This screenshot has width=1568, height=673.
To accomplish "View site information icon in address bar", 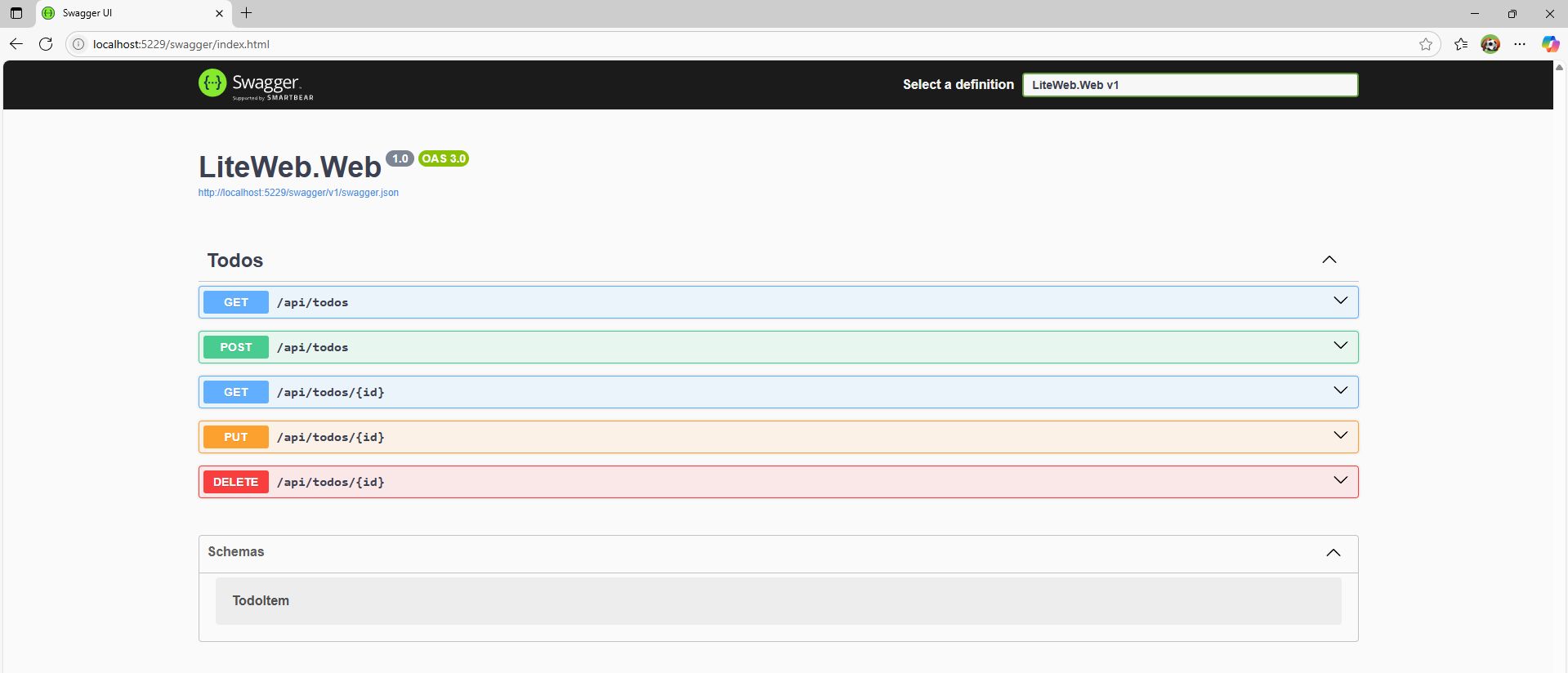I will pyautogui.click(x=78, y=44).
